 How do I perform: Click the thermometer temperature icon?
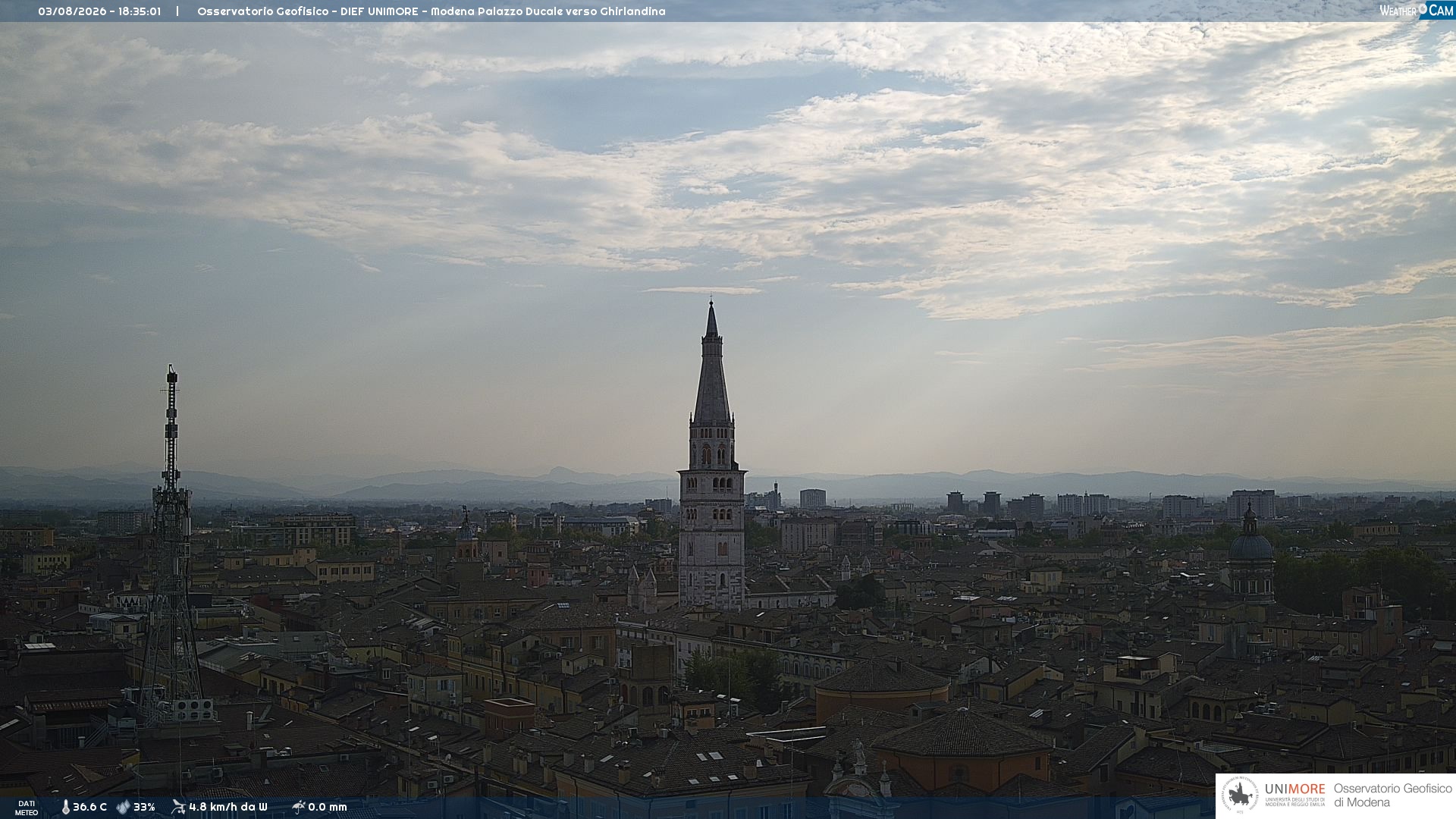tap(65, 807)
